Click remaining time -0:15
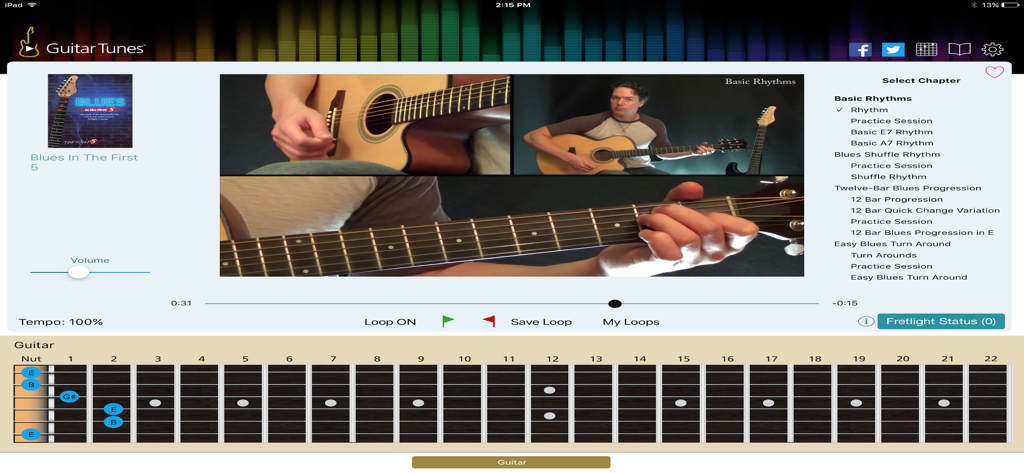 click(x=845, y=303)
